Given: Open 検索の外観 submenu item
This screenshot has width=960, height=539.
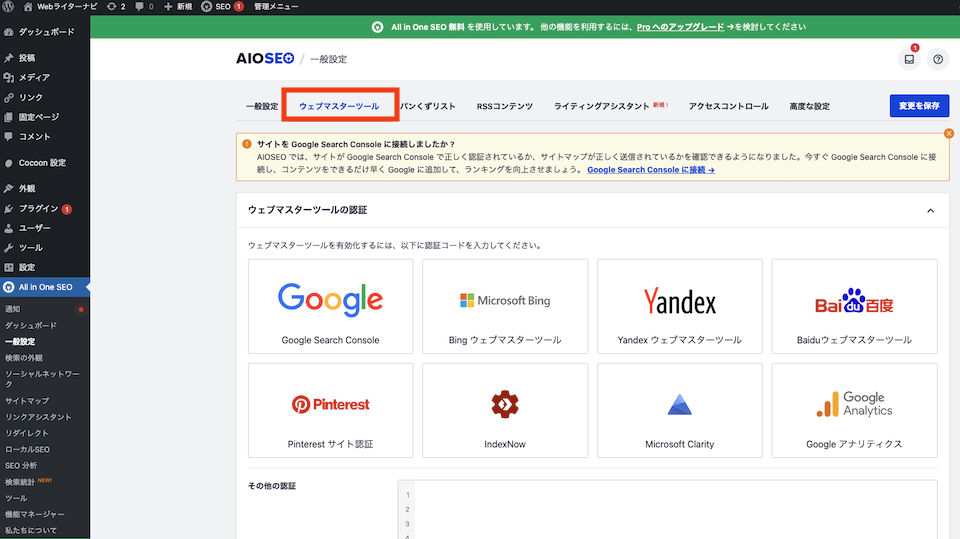Looking at the screenshot, I should coord(24,358).
